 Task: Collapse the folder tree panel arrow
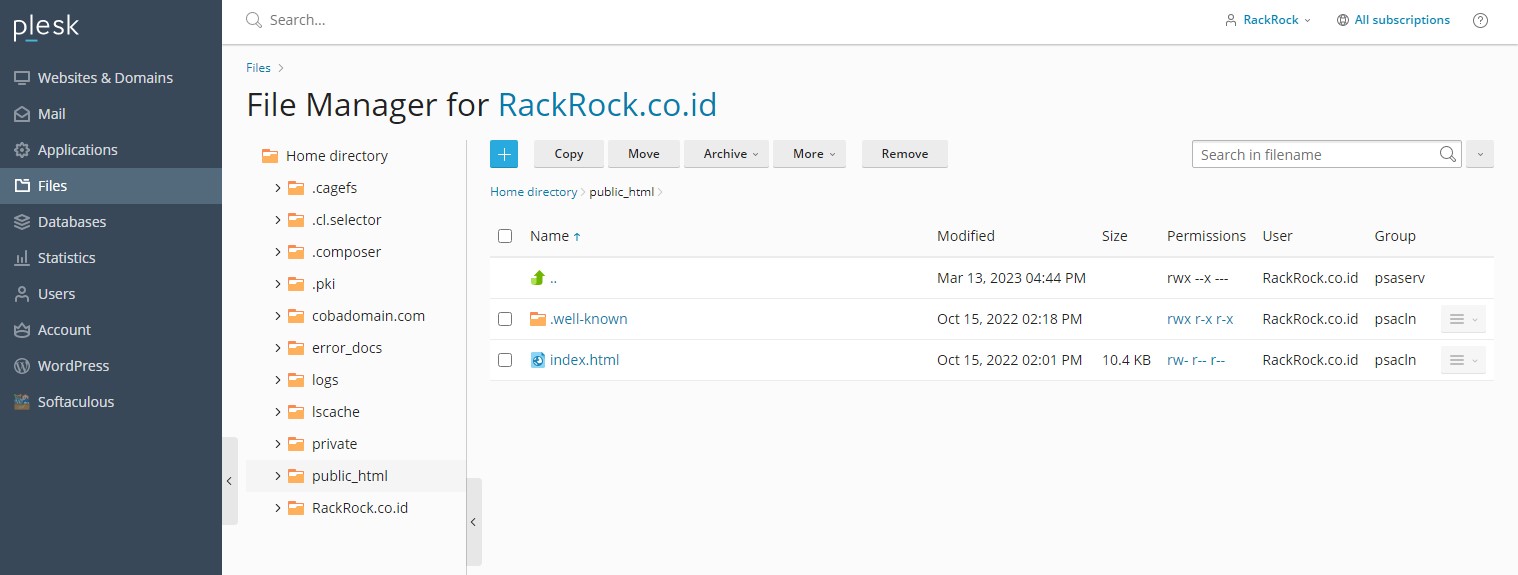(x=474, y=522)
